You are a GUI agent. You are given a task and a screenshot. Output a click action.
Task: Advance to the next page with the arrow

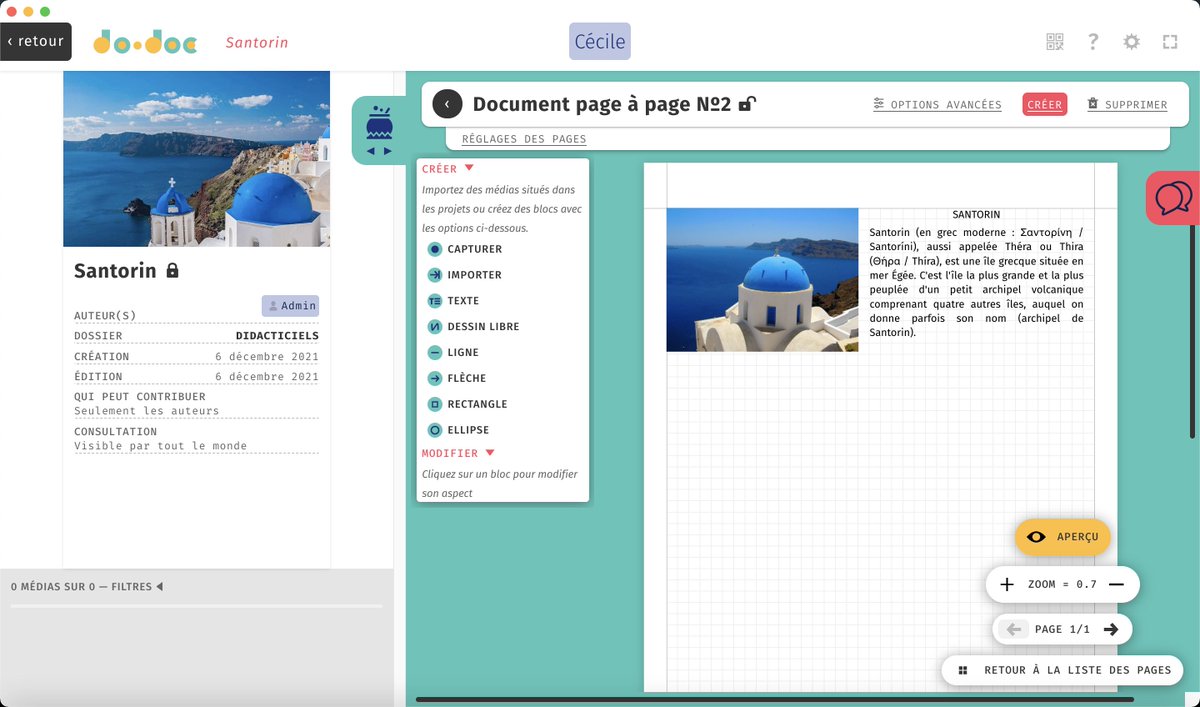tap(1111, 629)
